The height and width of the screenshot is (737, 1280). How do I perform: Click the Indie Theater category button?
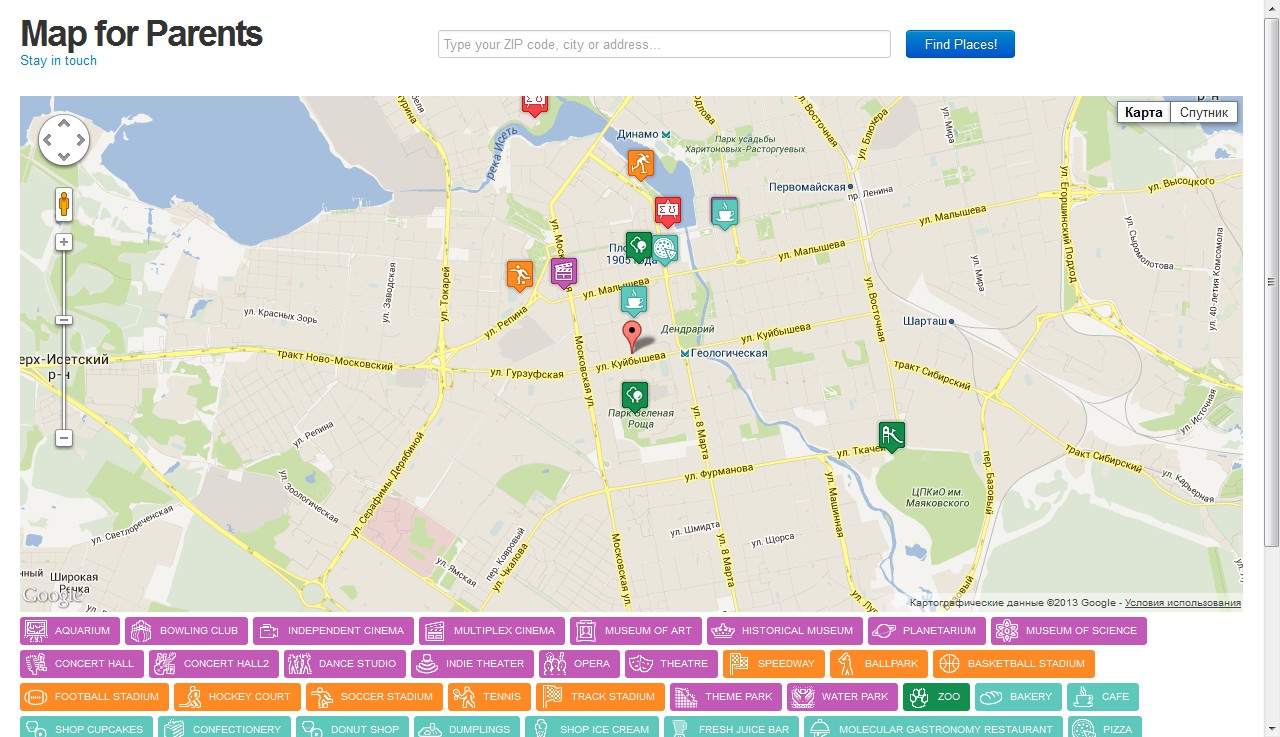(472, 664)
